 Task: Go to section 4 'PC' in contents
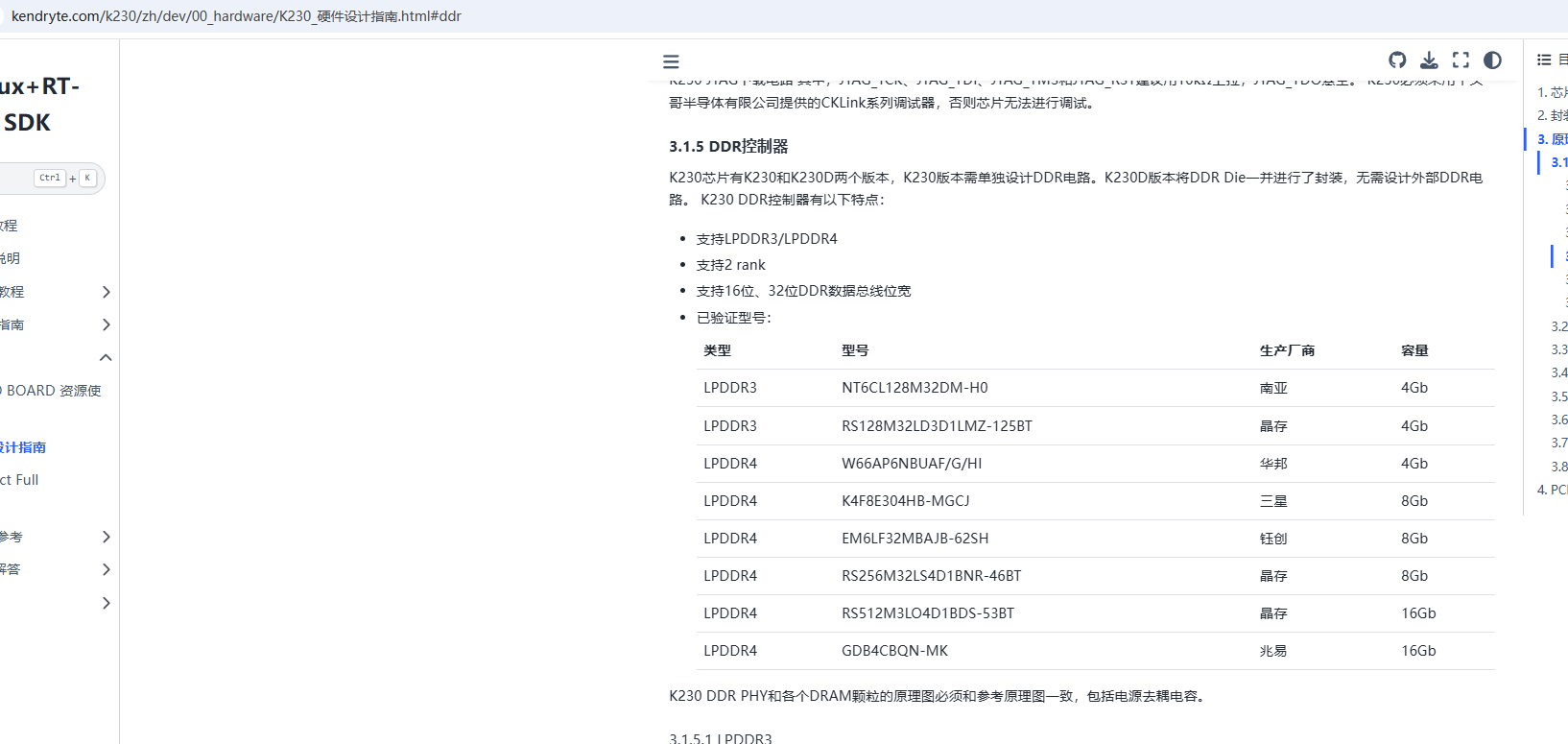point(1553,490)
